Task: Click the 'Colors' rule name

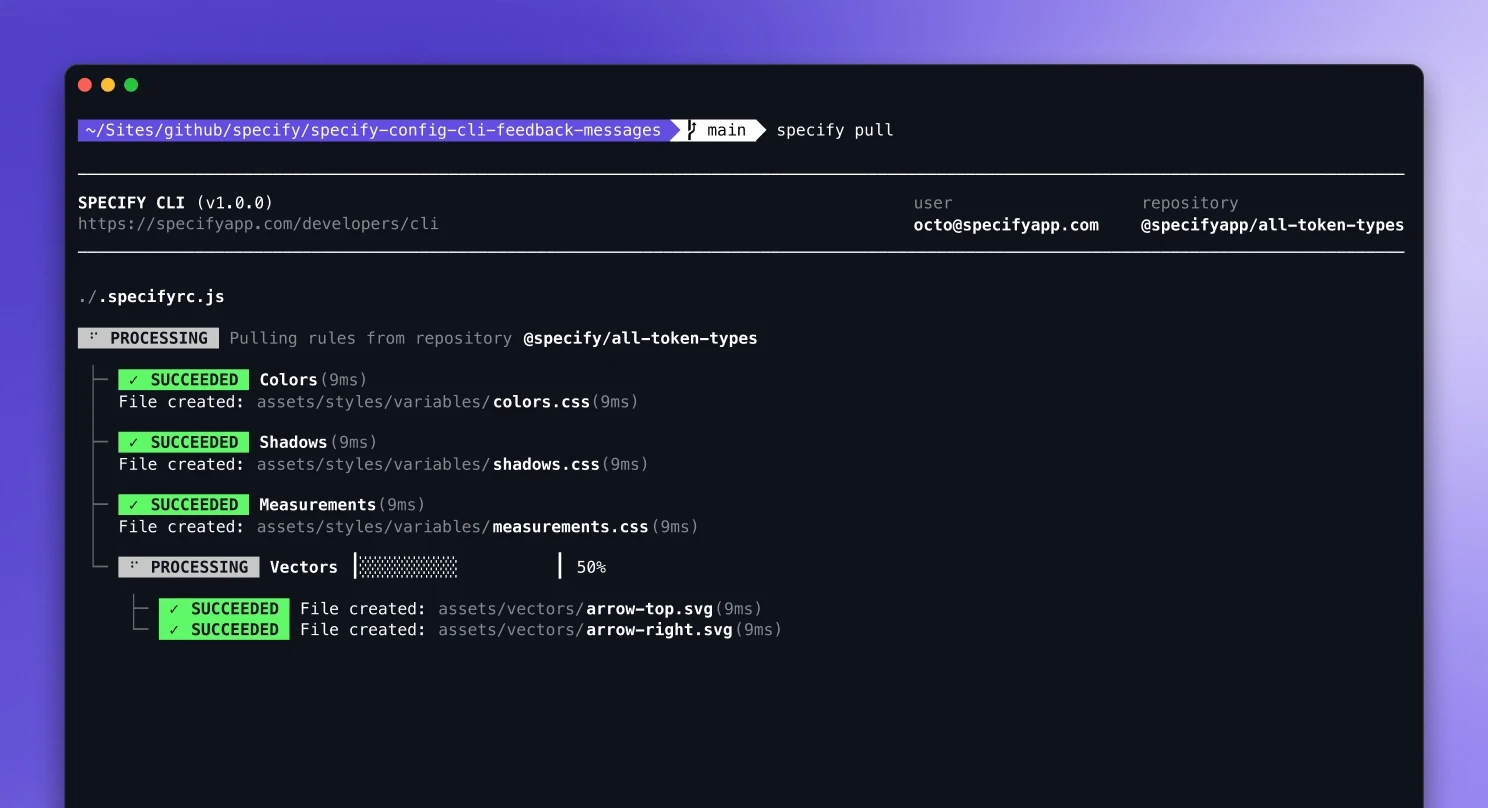Action: tap(288, 380)
